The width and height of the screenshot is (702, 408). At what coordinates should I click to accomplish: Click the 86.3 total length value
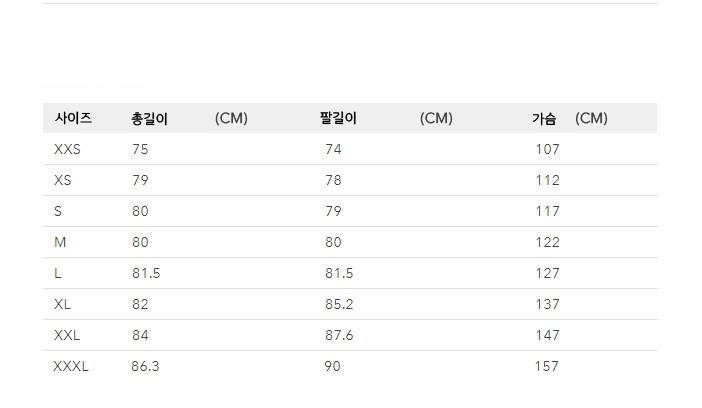coord(145,366)
